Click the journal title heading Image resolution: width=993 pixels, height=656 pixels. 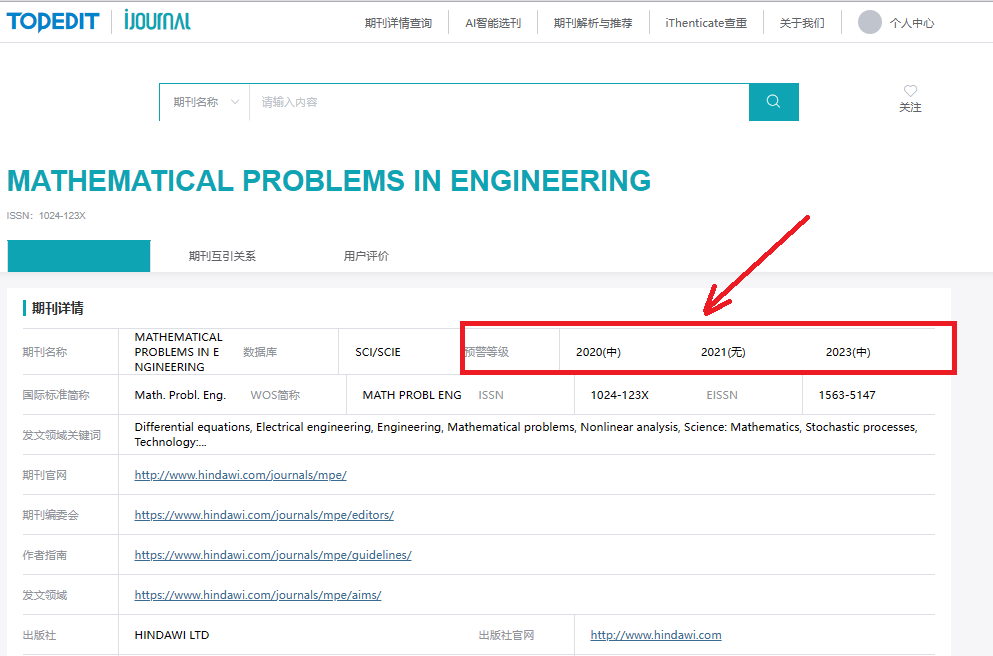pos(329,181)
